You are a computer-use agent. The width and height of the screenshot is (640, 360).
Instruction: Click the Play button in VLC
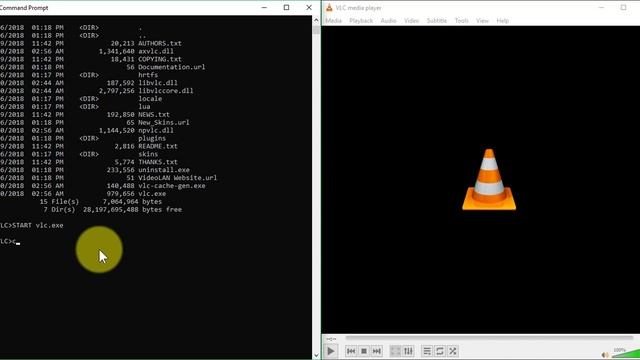click(x=331, y=351)
